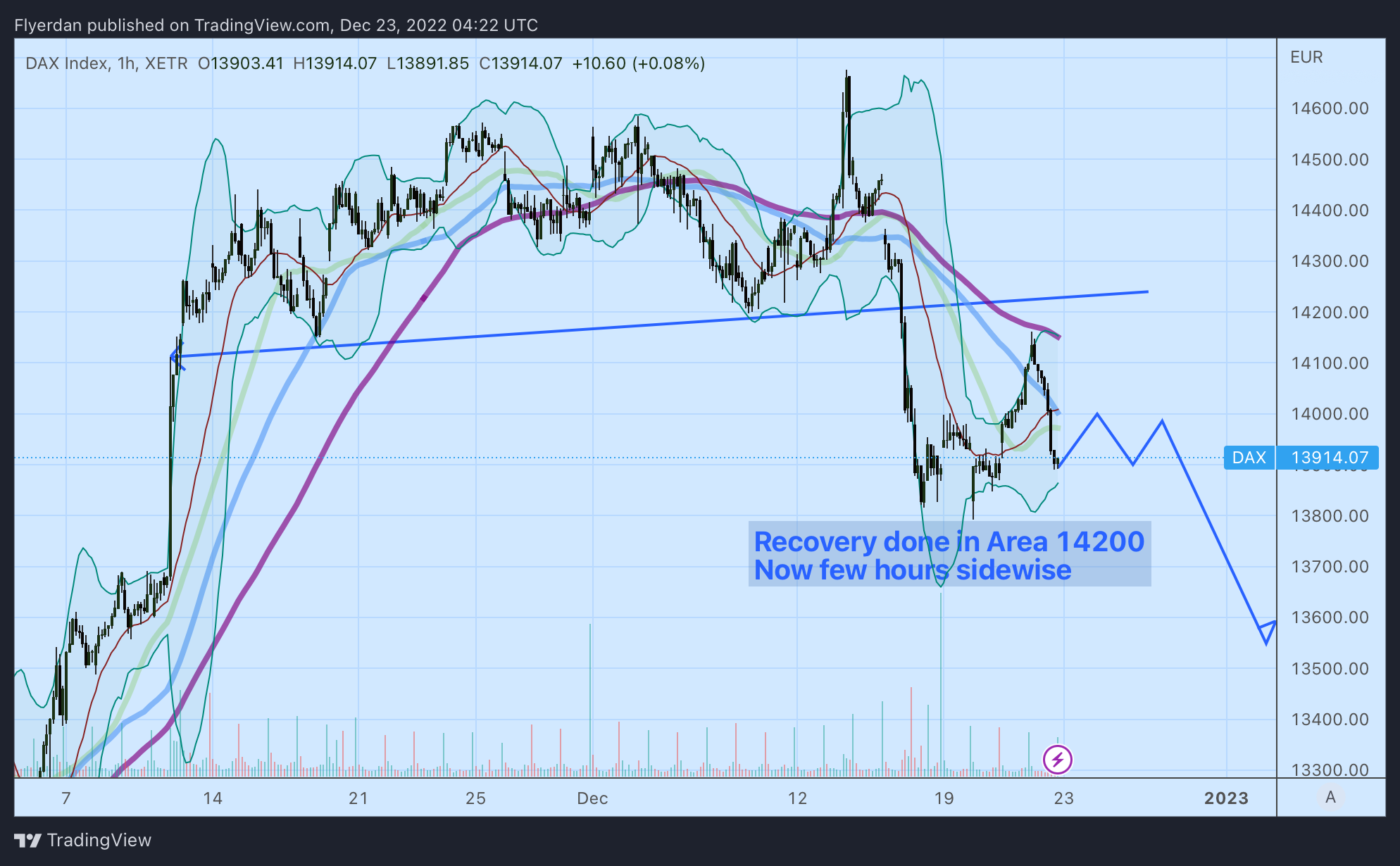Viewport: 1400px width, 866px height.
Task: Click the '19' date on time axis
Action: (x=944, y=798)
